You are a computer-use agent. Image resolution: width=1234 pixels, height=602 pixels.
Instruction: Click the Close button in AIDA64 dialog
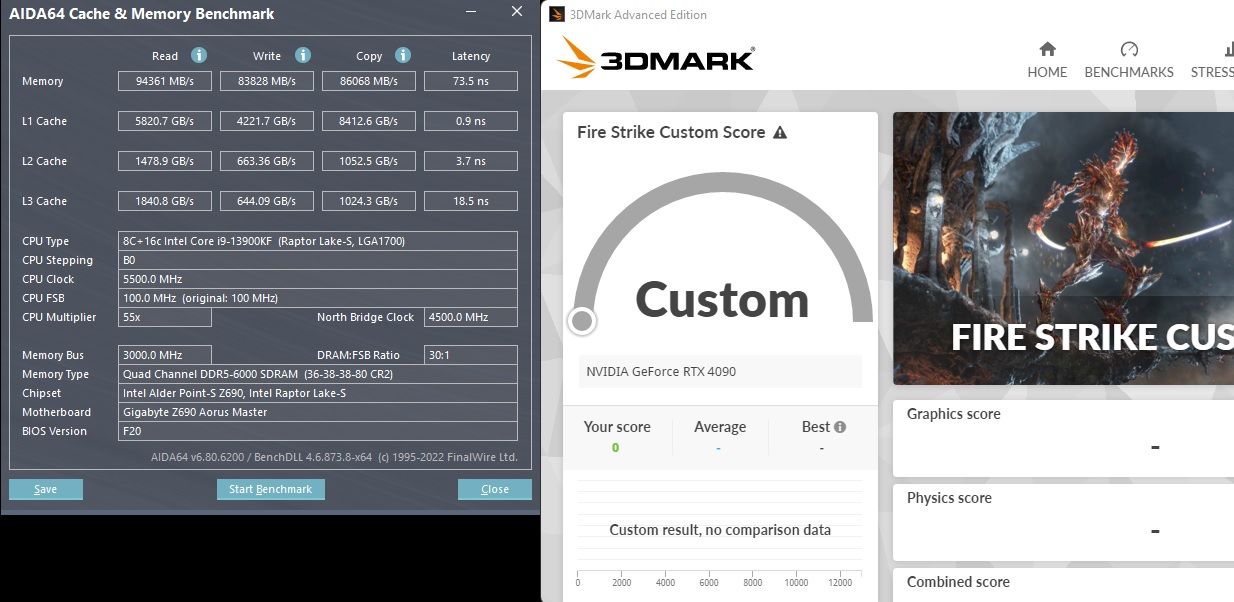(495, 489)
